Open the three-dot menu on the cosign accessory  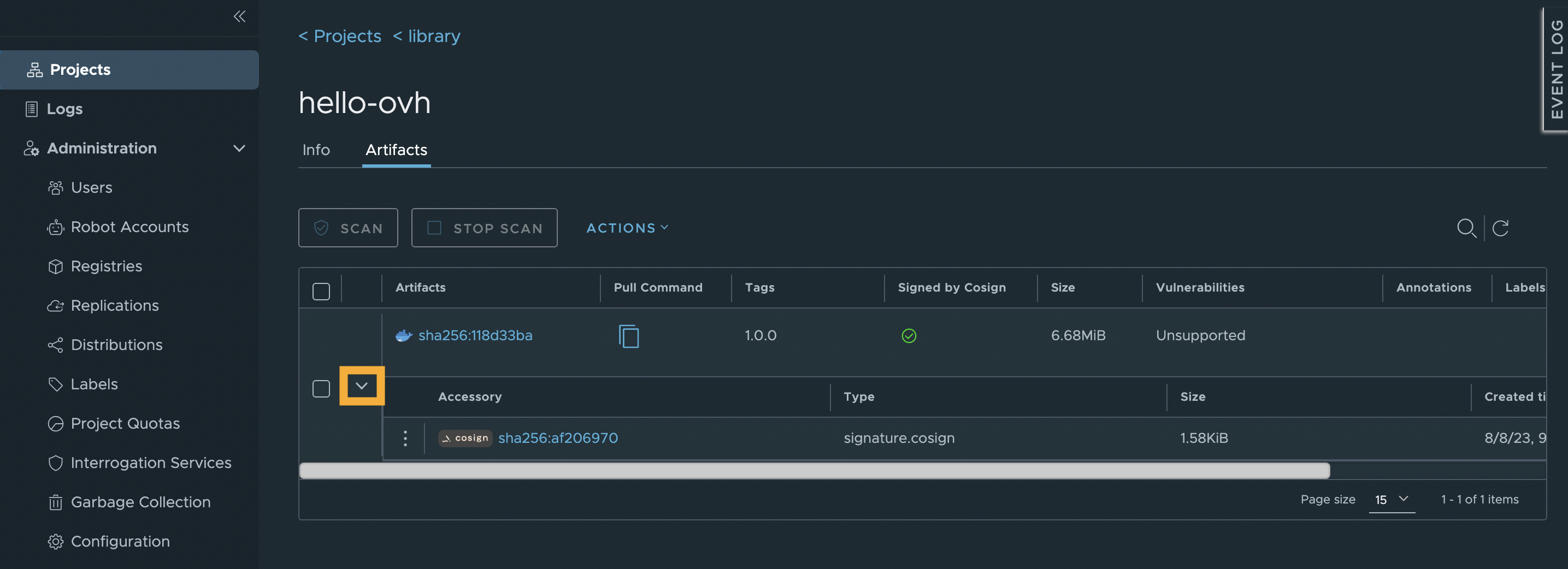click(x=405, y=437)
